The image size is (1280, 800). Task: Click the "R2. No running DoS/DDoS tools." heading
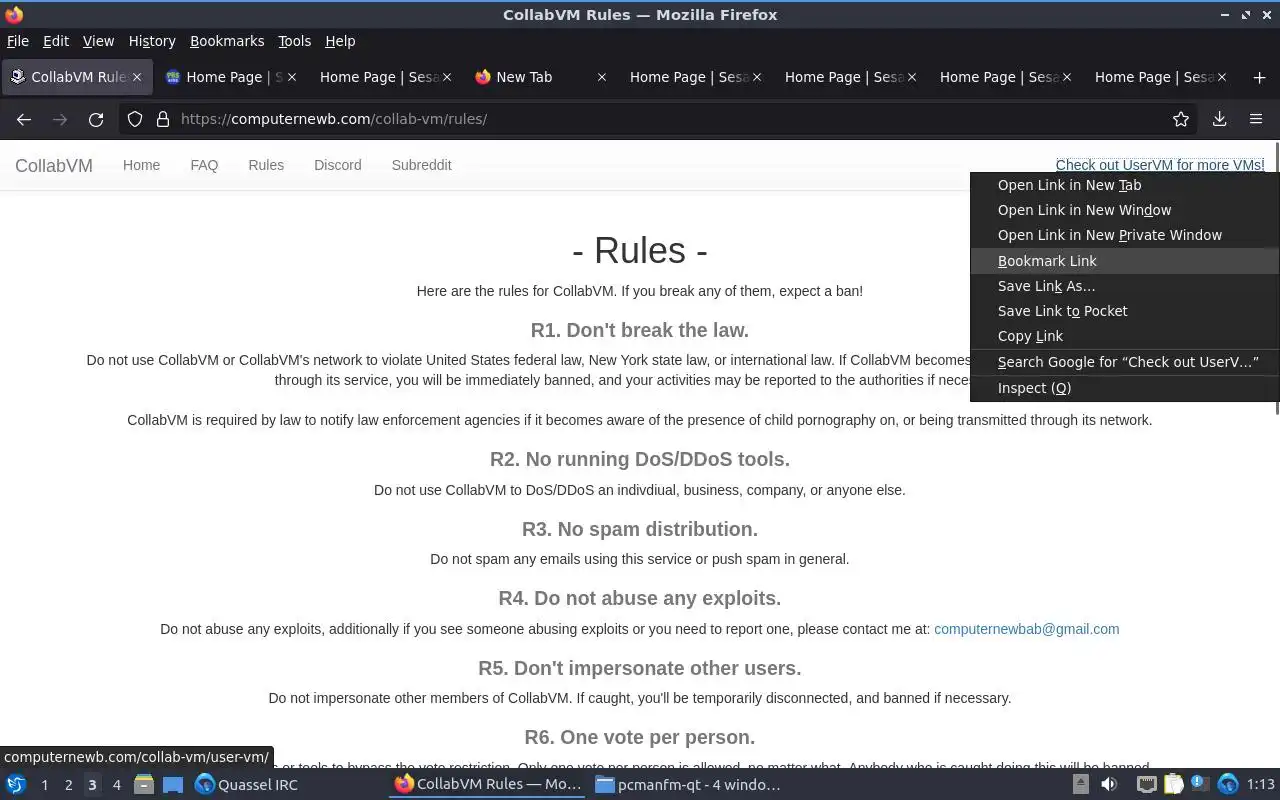click(x=640, y=459)
